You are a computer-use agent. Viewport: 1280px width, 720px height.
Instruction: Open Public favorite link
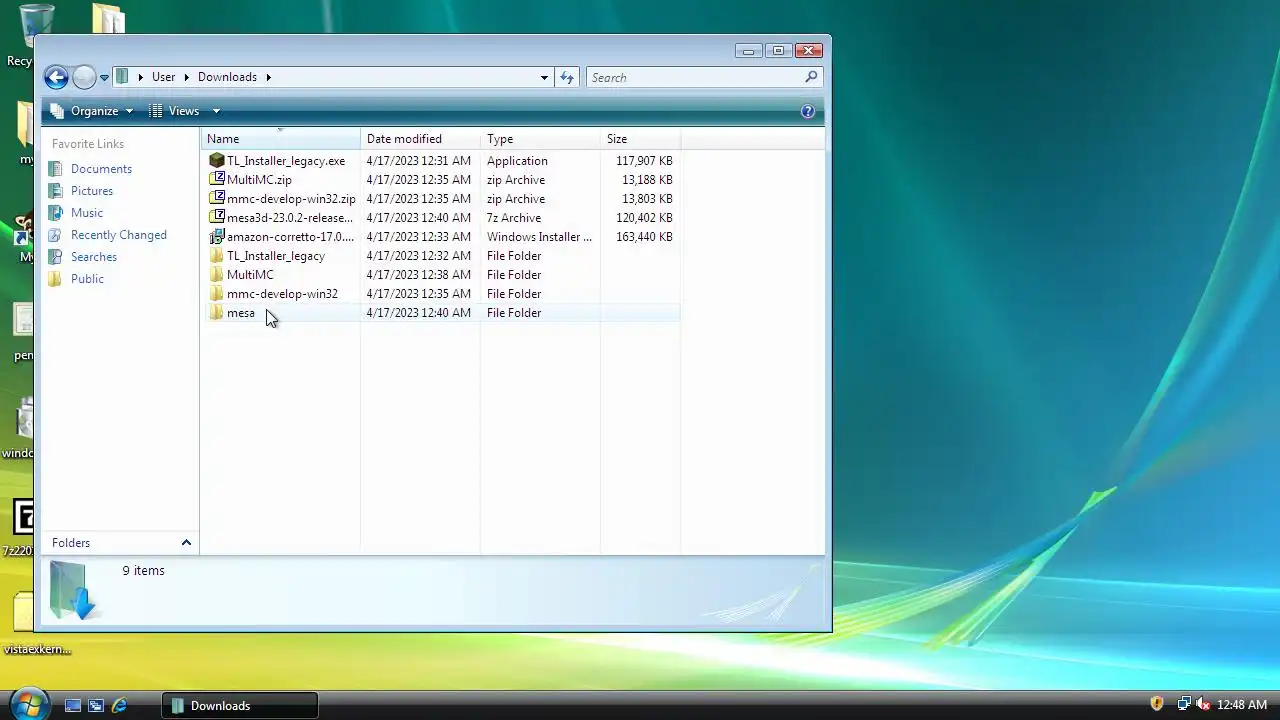coord(87,279)
